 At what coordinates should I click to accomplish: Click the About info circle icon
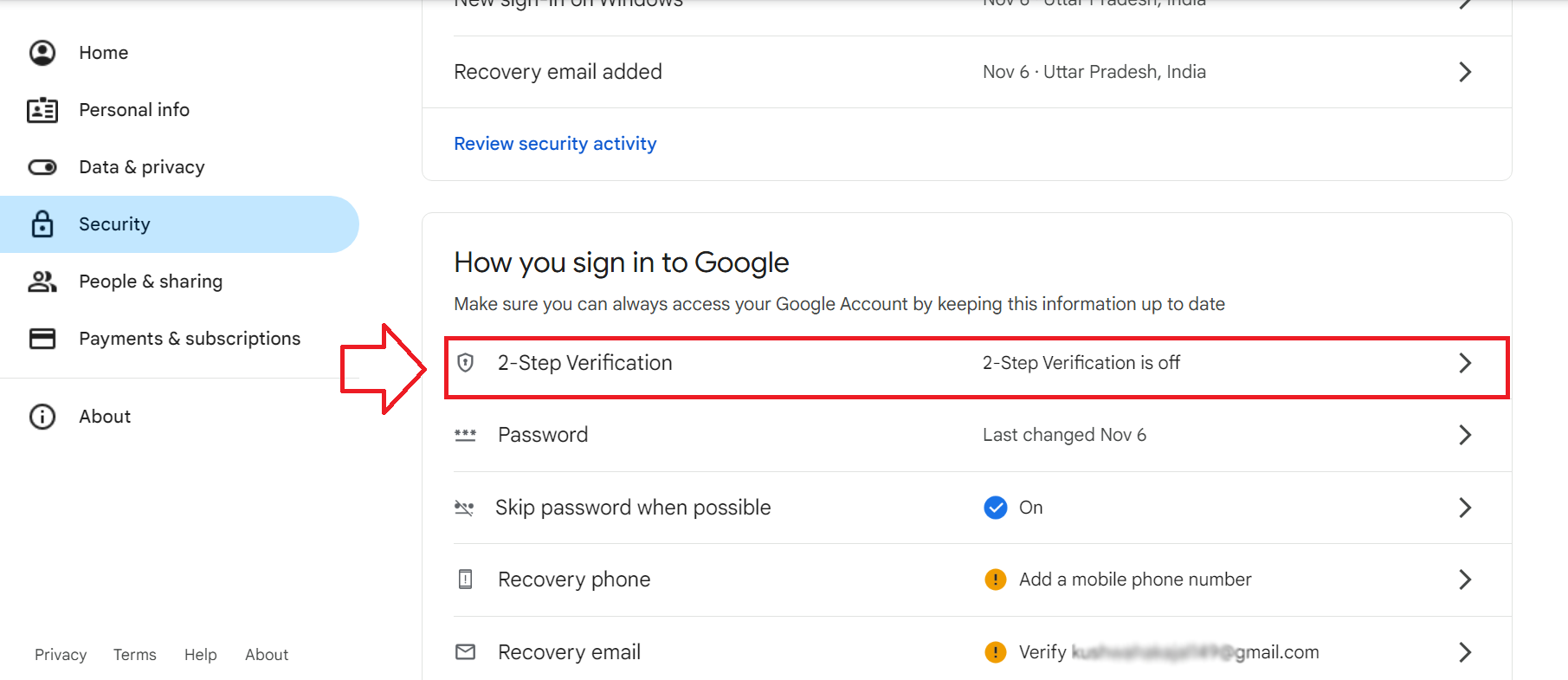tap(42, 417)
